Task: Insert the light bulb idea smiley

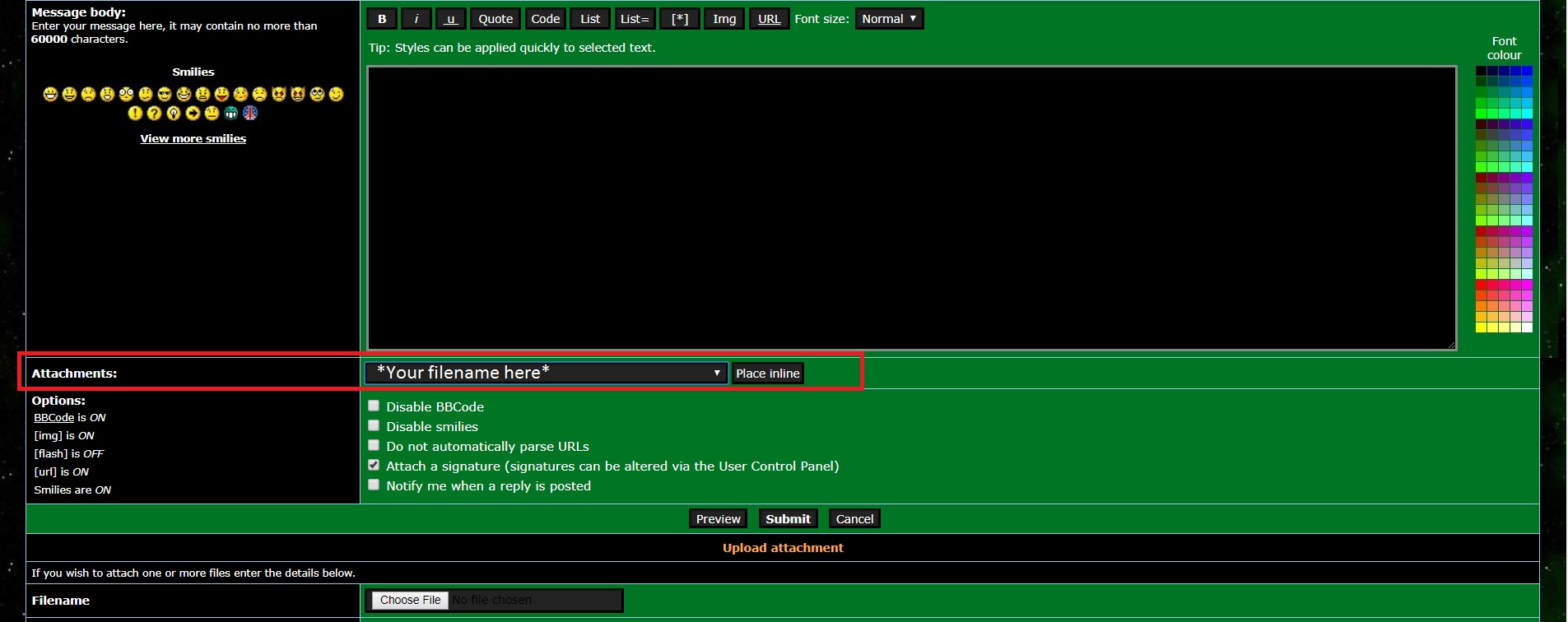Action: click(173, 114)
